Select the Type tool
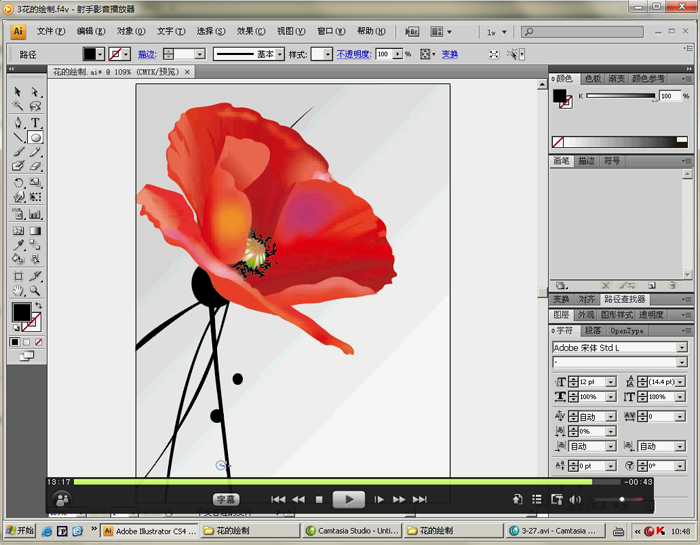The width and height of the screenshot is (700, 545). (35, 123)
